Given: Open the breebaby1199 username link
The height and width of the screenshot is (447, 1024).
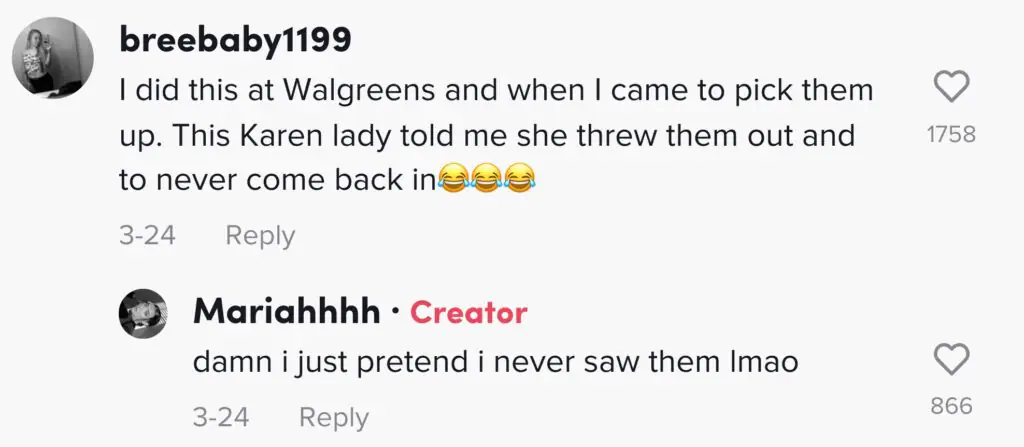Looking at the screenshot, I should point(236,41).
